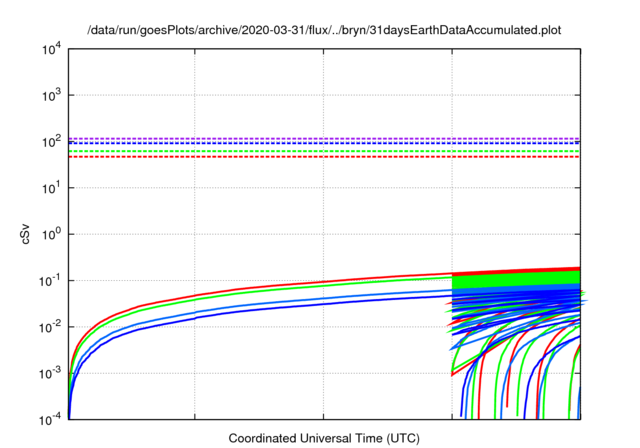The image size is (640, 448).
Task: Click the purple dashed threshold line
Action: coord(324,139)
